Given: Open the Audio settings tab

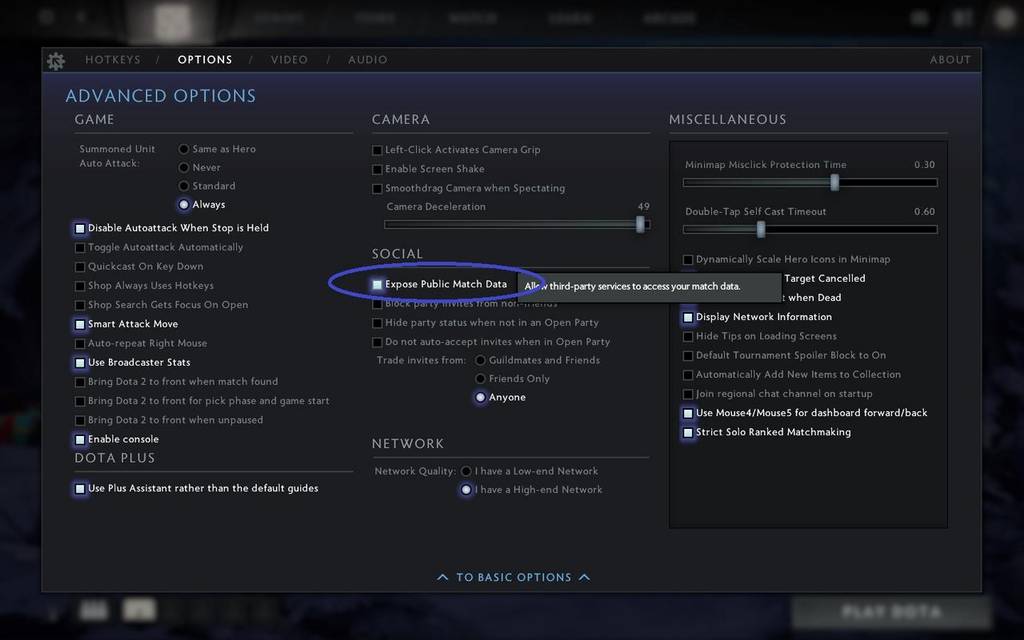Looking at the screenshot, I should [368, 60].
